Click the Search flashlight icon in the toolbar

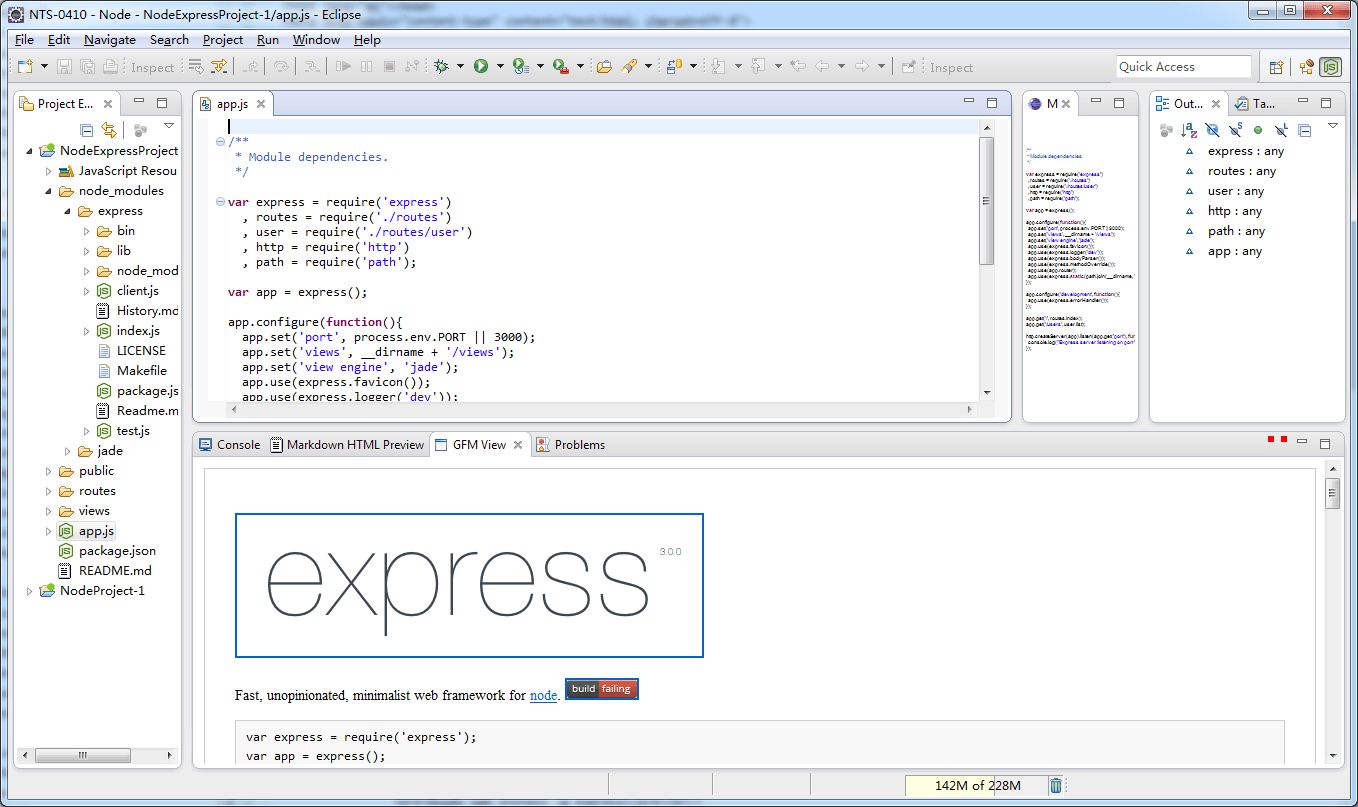click(631, 67)
